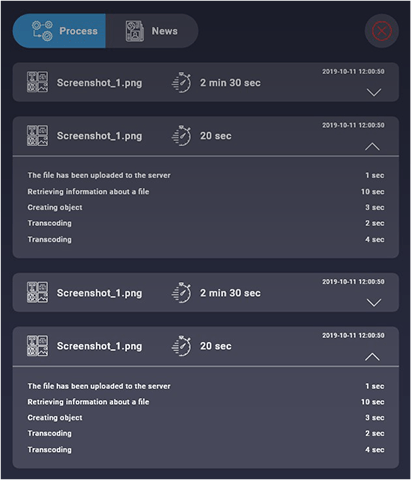Click the file icon of the second Screenshot_1.png entry

click(37, 136)
